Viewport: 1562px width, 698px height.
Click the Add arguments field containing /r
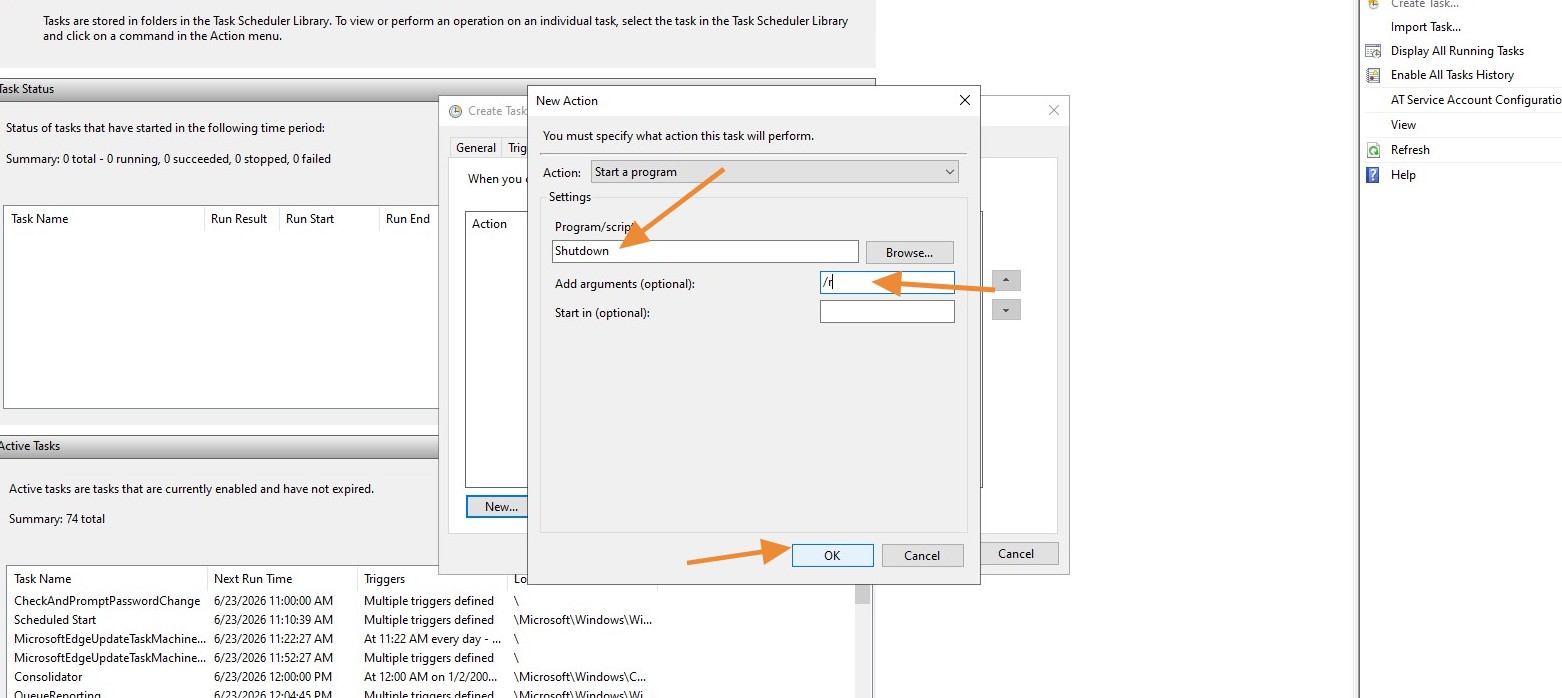click(887, 283)
